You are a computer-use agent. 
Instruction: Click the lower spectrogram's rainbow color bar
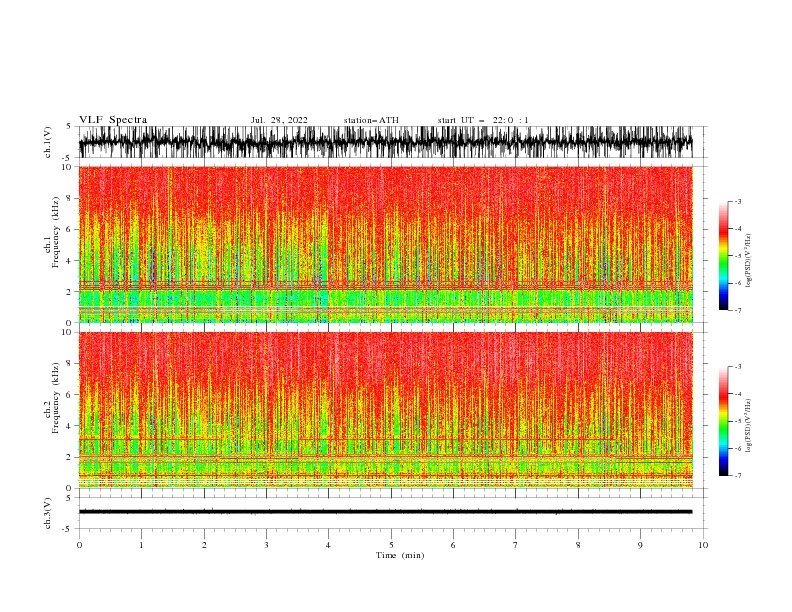click(724, 421)
